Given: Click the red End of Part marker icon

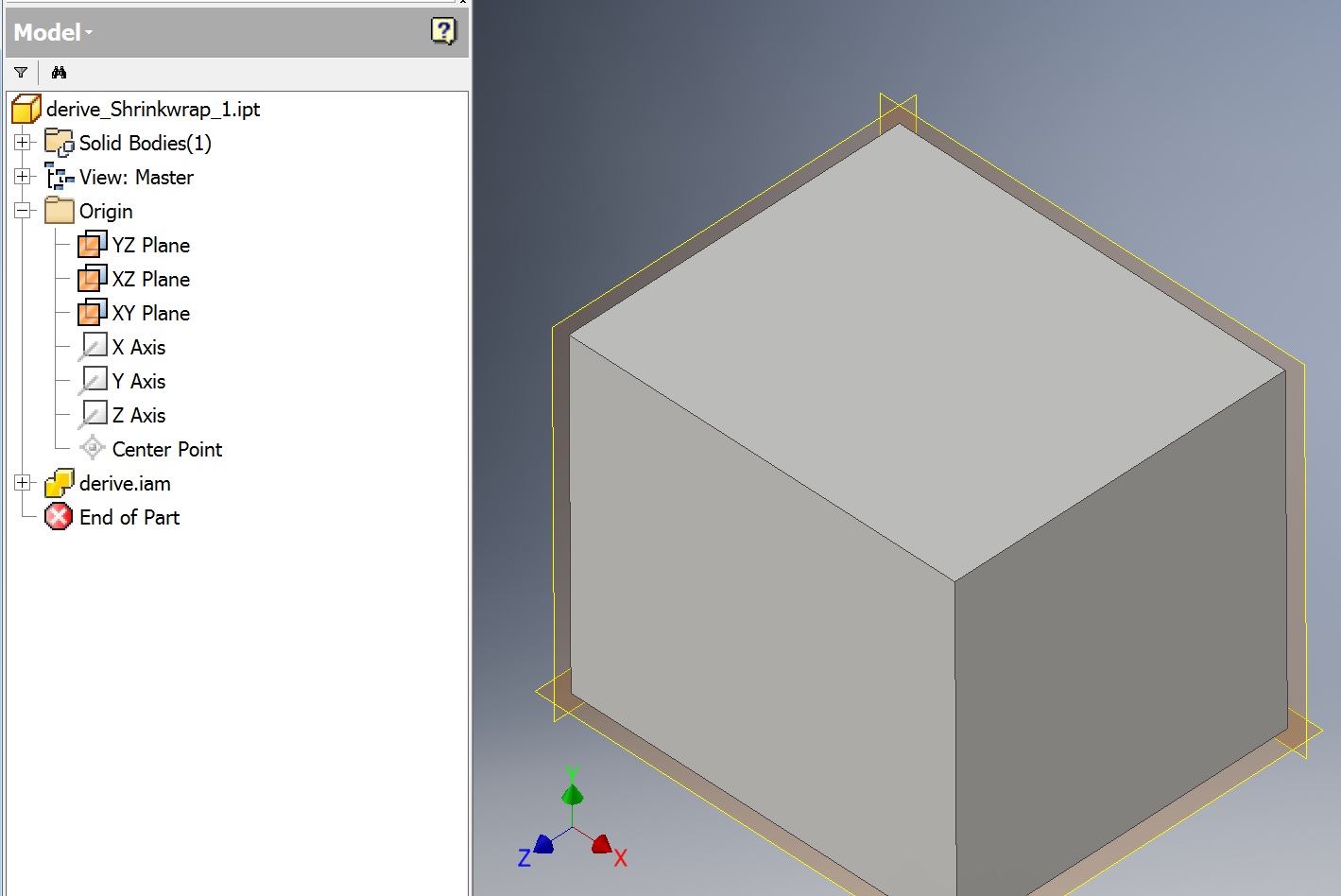Looking at the screenshot, I should [58, 517].
